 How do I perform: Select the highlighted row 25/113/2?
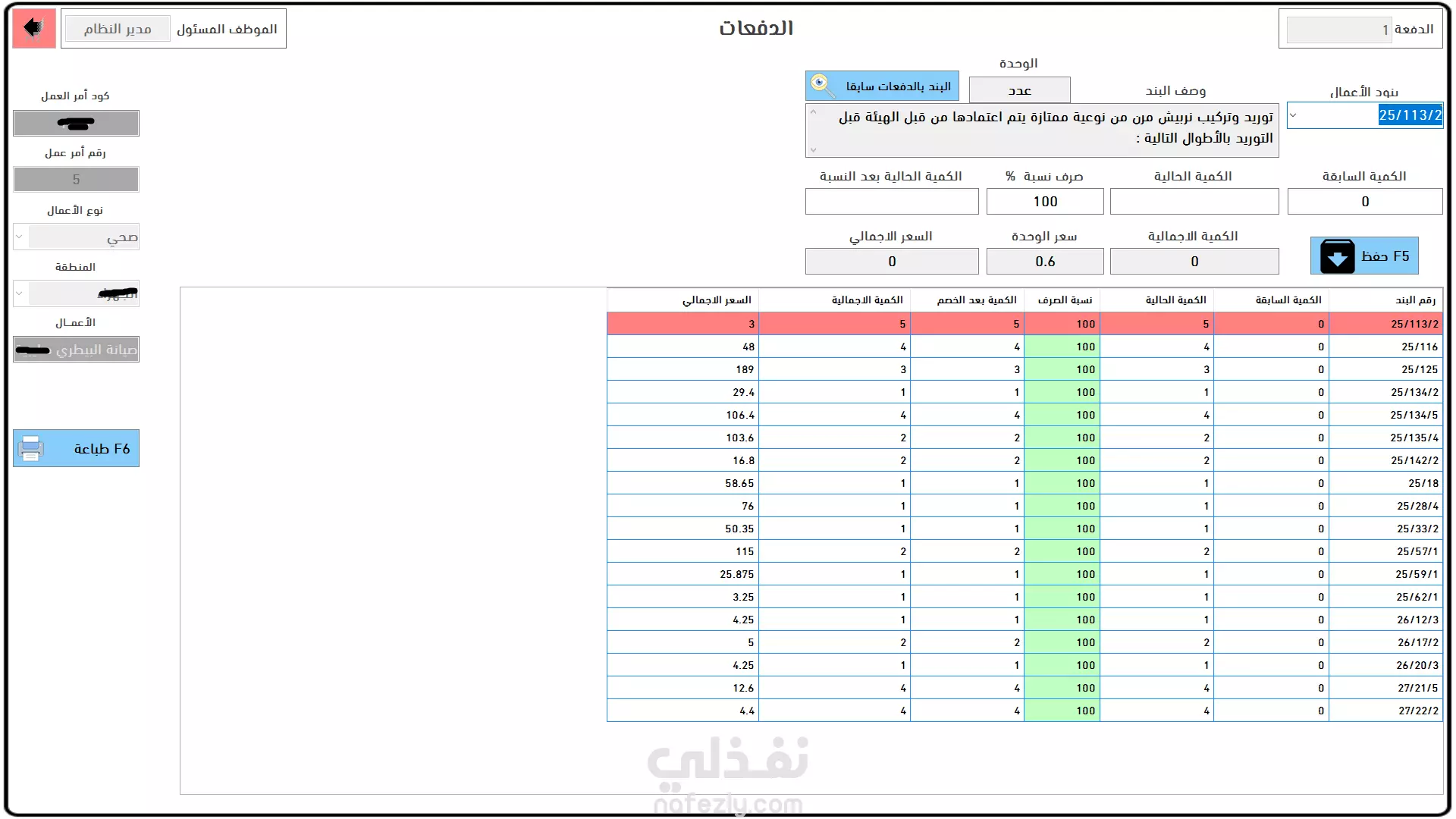(x=1385, y=324)
